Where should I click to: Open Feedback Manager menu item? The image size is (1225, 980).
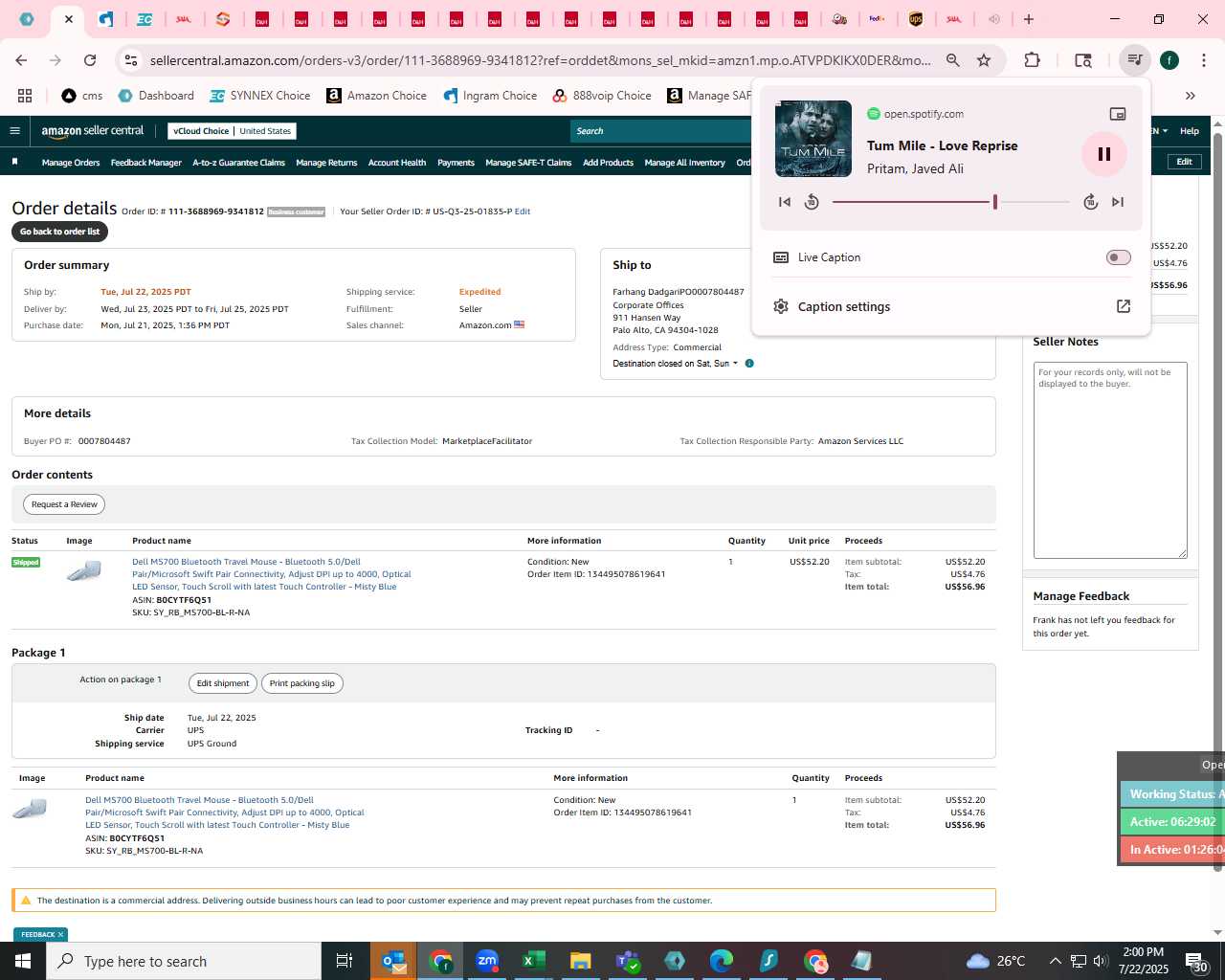[146, 163]
